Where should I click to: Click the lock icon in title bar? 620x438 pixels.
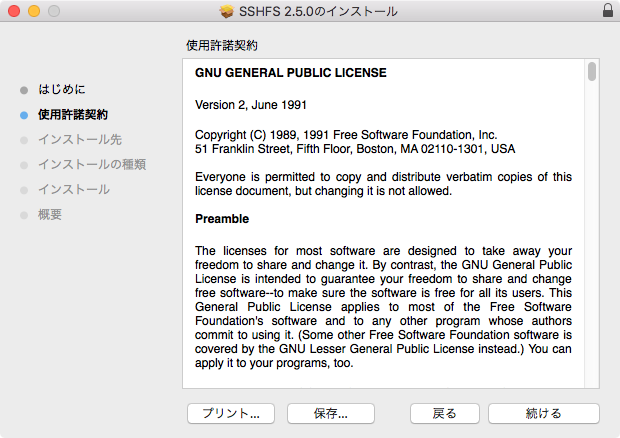pos(608,11)
